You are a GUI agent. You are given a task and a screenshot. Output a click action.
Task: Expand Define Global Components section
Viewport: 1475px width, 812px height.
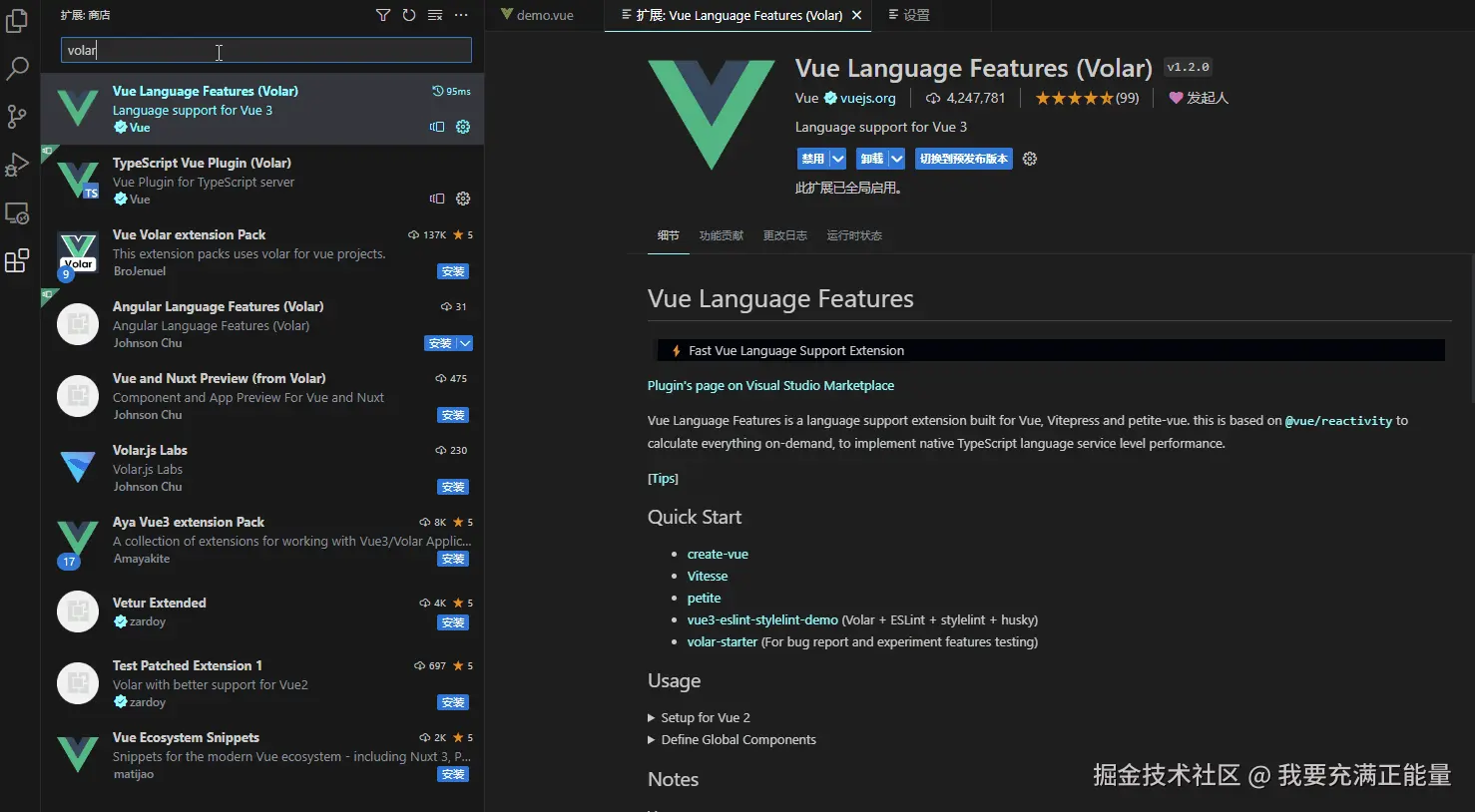pos(732,739)
